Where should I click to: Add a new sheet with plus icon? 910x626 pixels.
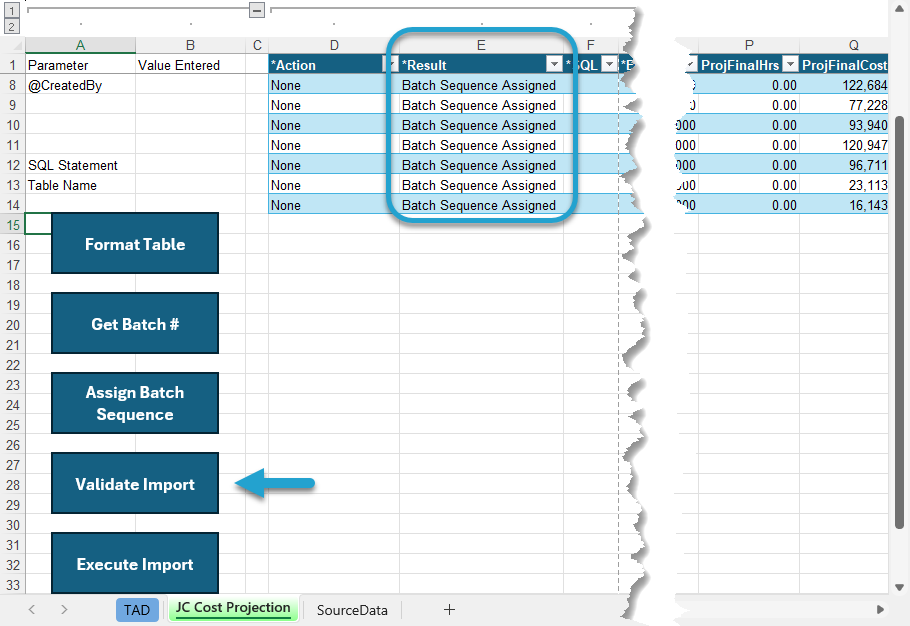449,610
